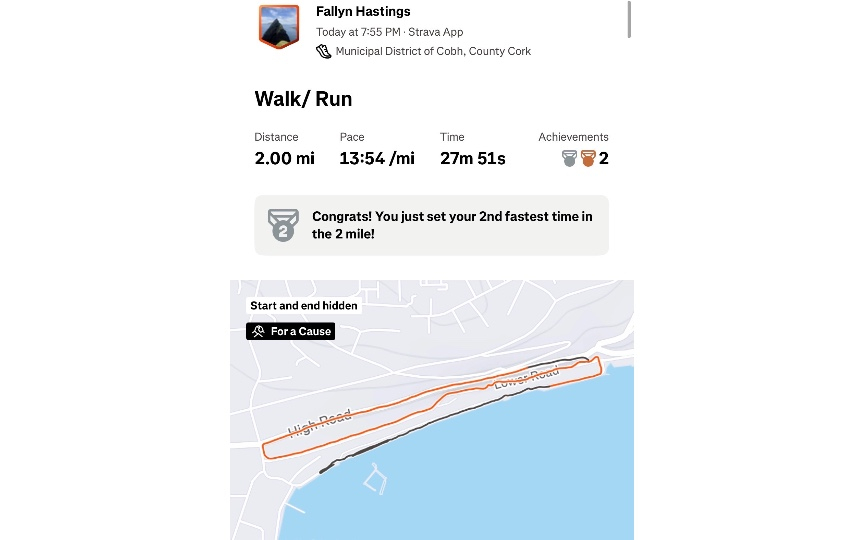Click the 2.00 mi distance stat
Screen dimensions: 864x540
[x=284, y=158]
